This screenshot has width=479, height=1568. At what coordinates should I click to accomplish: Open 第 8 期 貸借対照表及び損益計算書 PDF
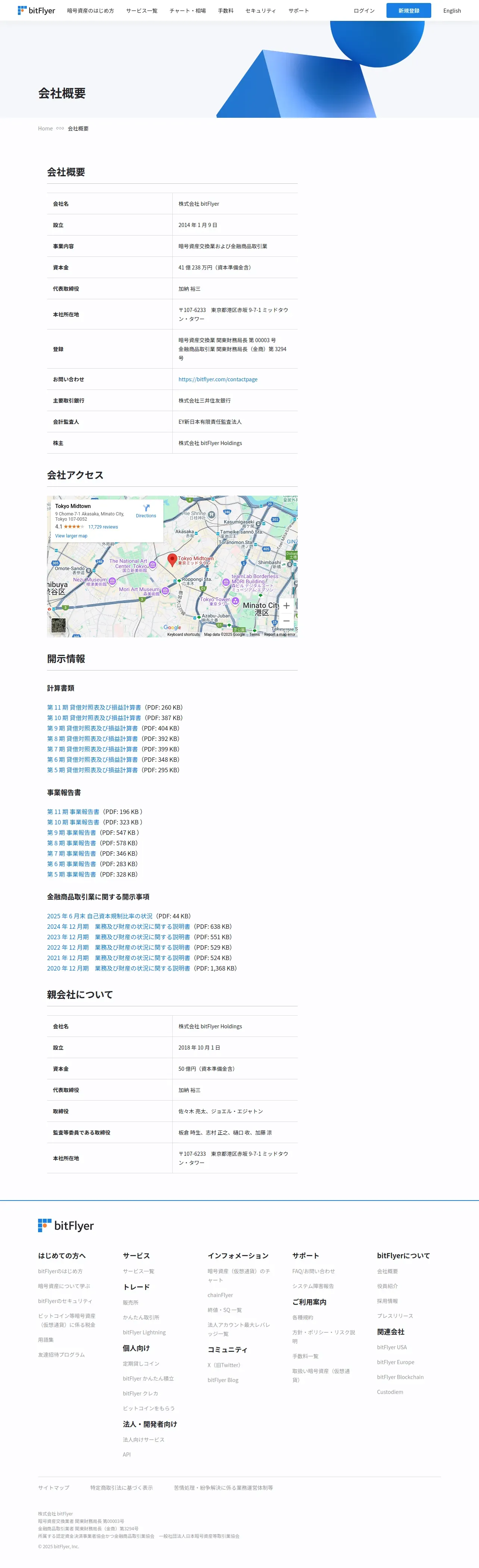coord(92,739)
